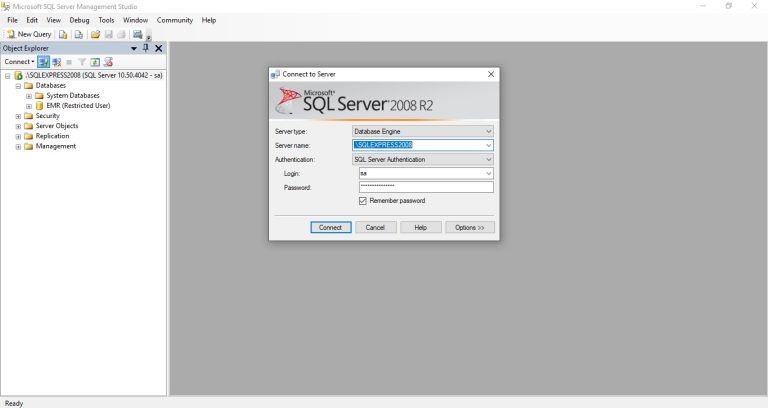Click the Filter funnel icon in Object Explorer
The image size is (768, 408).
pos(82,62)
